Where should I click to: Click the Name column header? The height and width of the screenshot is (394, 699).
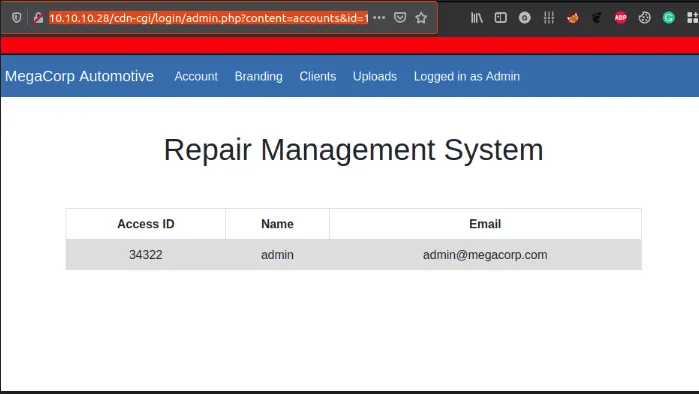(x=277, y=224)
